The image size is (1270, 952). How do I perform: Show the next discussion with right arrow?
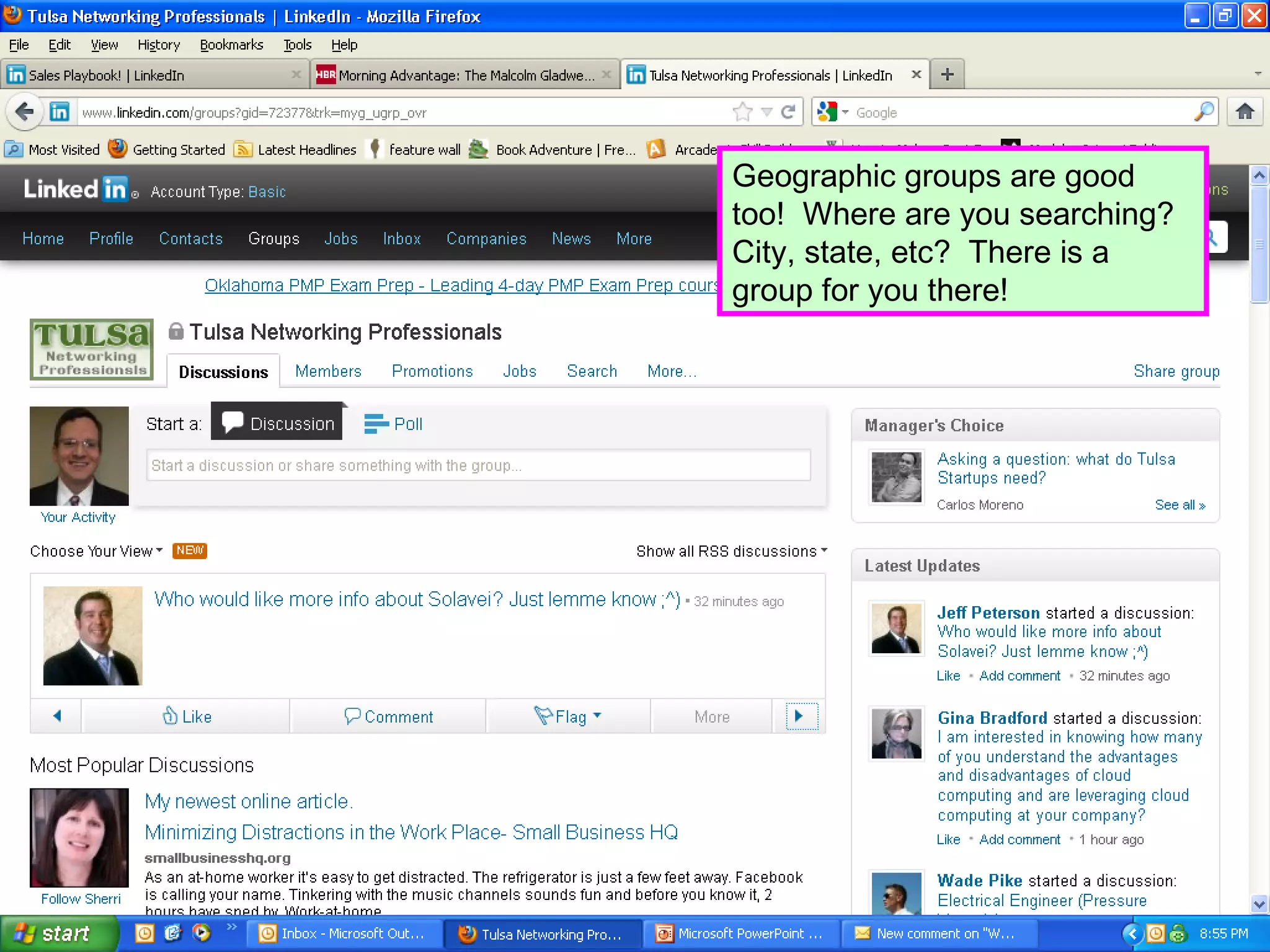click(801, 716)
